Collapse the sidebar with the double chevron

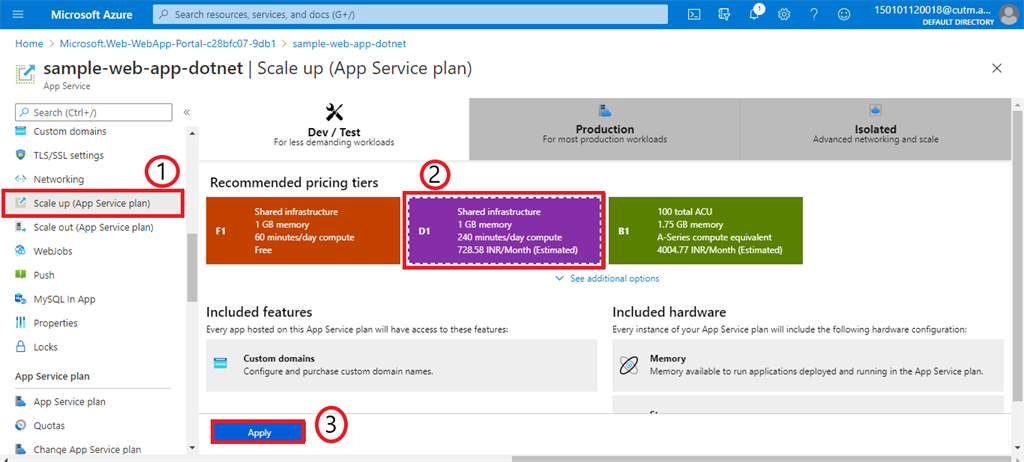coord(187,112)
